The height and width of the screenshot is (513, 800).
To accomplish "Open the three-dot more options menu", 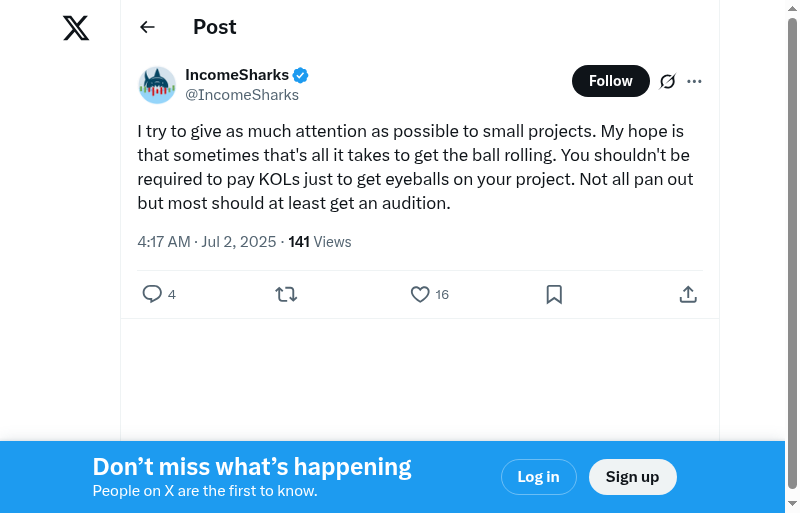I will coord(695,81).
